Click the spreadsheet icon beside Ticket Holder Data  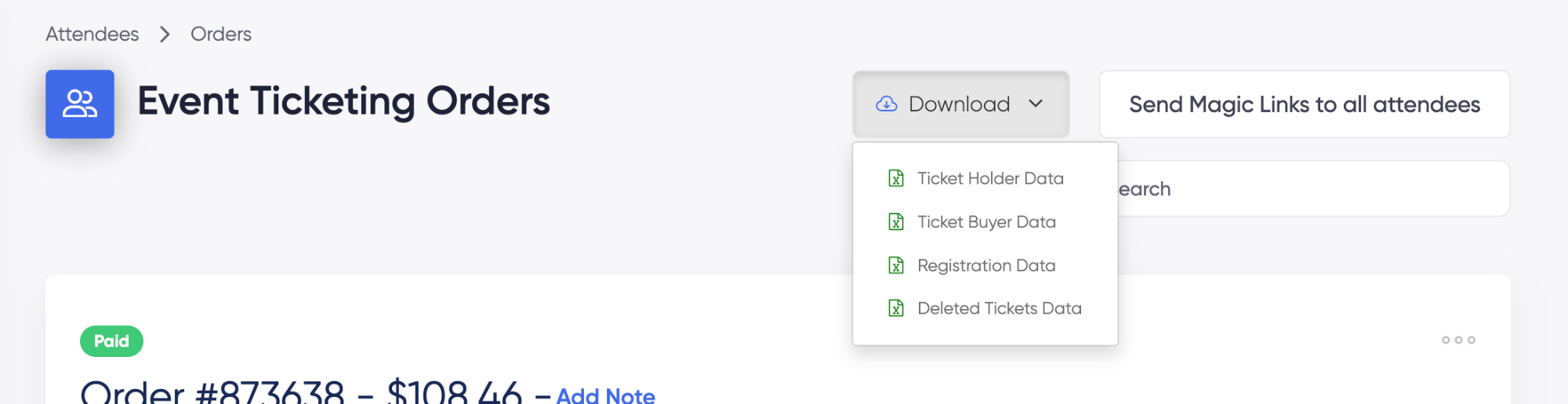[x=896, y=179]
